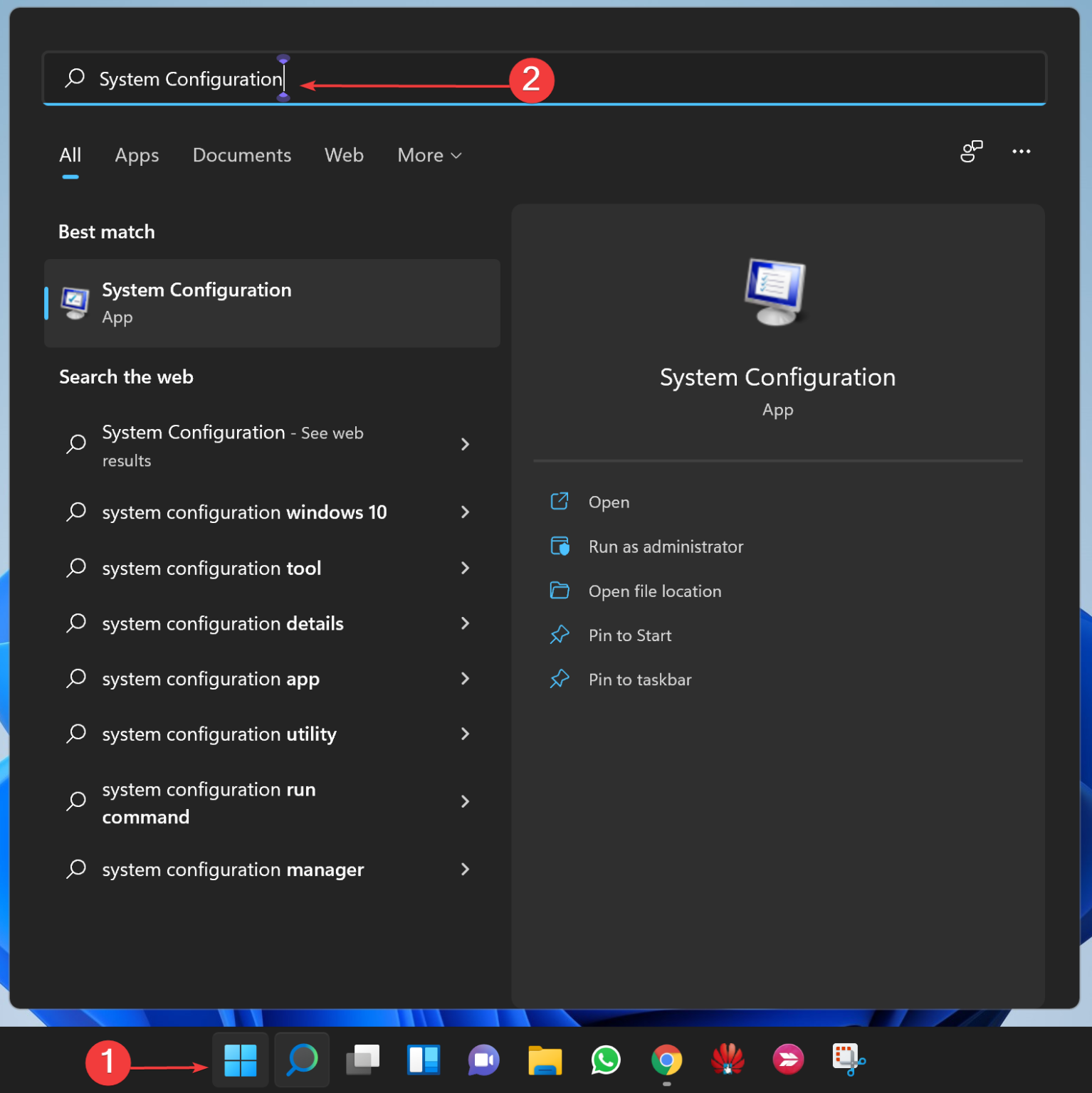Open the three-dot options menu
Screen dimensions: 1092x1093
point(1021,152)
